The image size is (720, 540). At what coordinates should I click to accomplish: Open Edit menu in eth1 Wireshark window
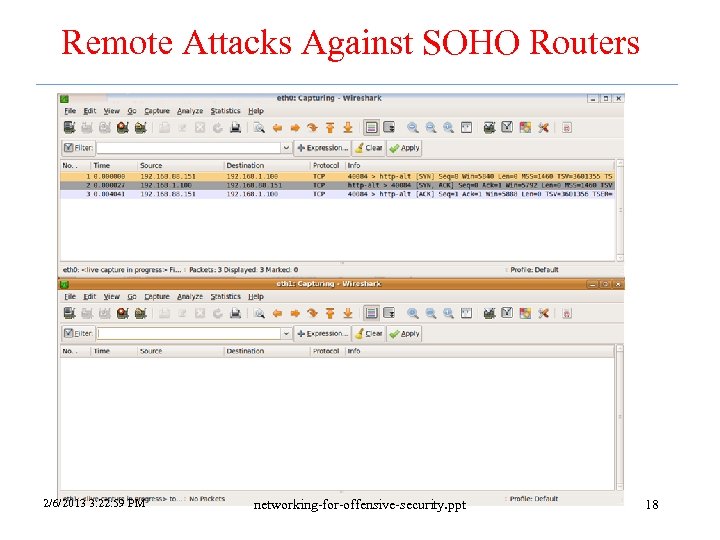click(x=90, y=297)
